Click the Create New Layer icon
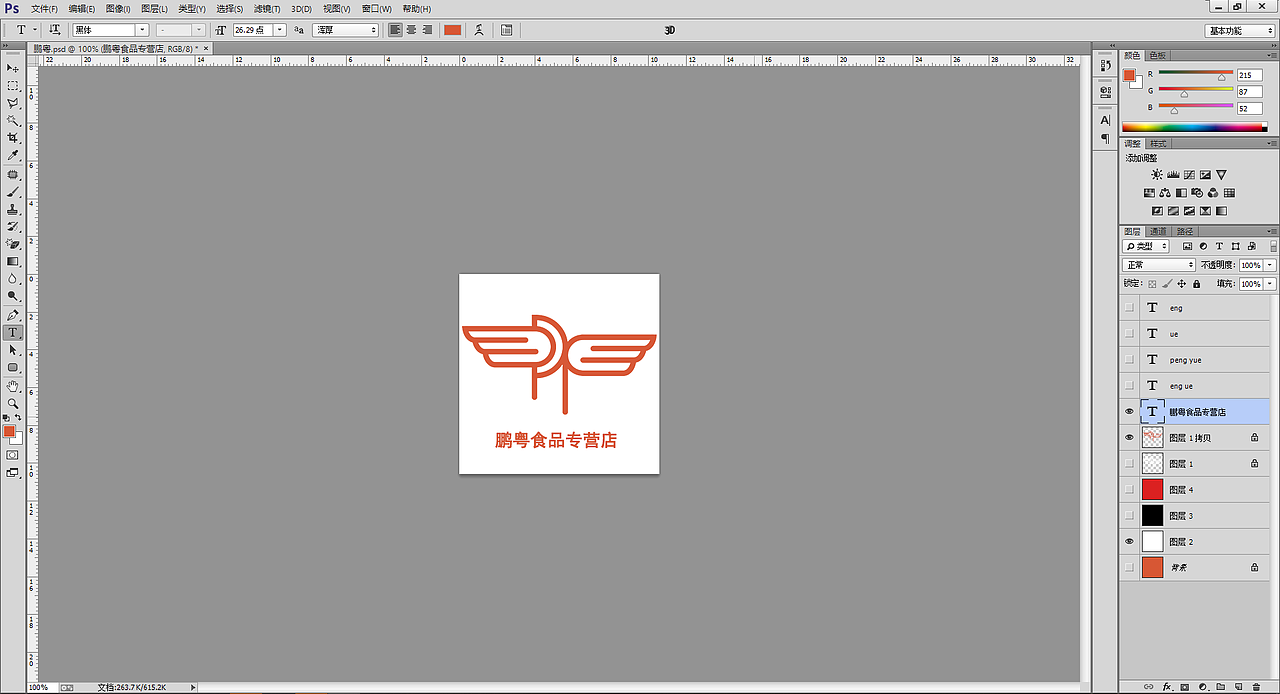This screenshot has width=1280, height=694. pyautogui.click(x=1239, y=687)
